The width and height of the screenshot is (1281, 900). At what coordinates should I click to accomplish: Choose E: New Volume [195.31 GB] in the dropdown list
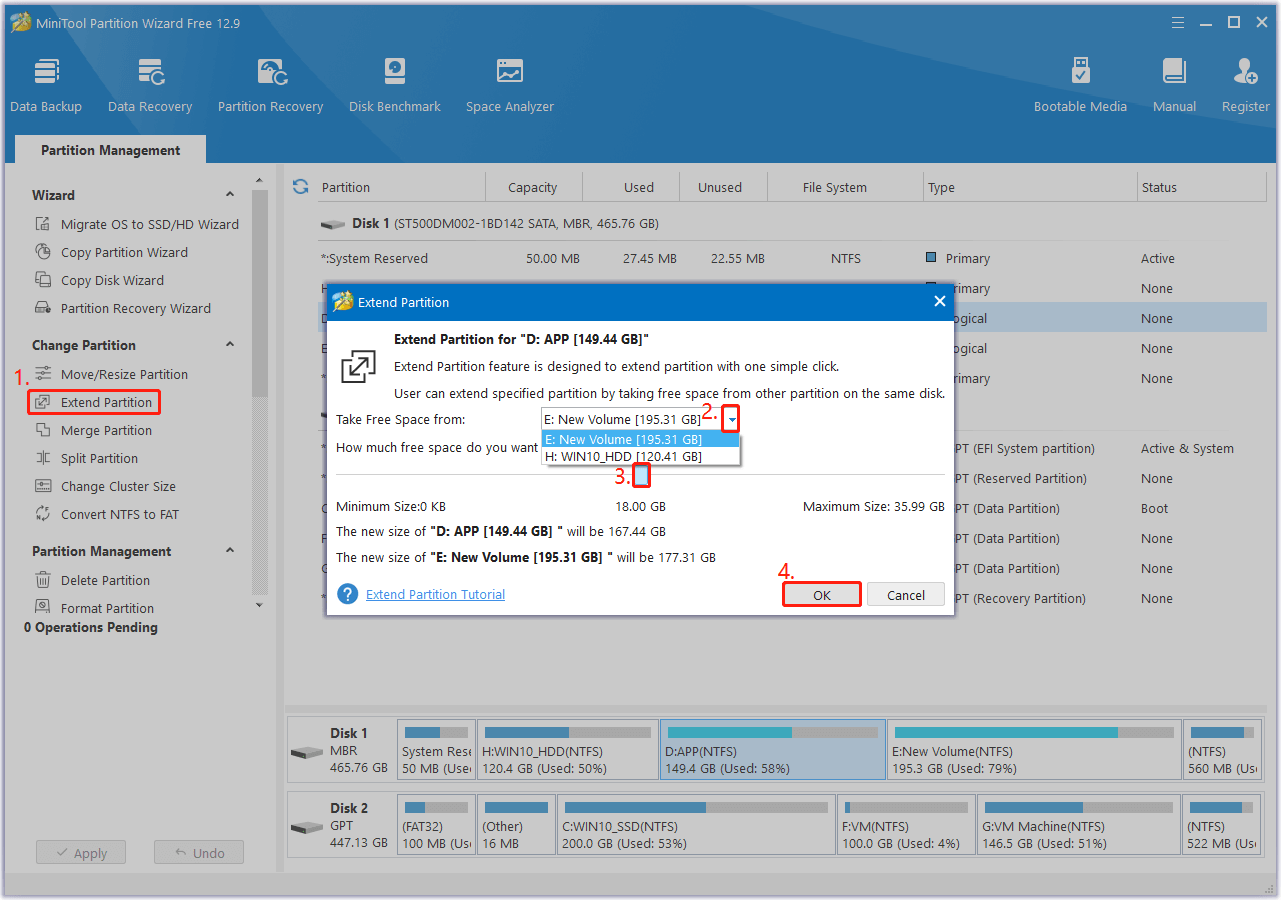640,439
